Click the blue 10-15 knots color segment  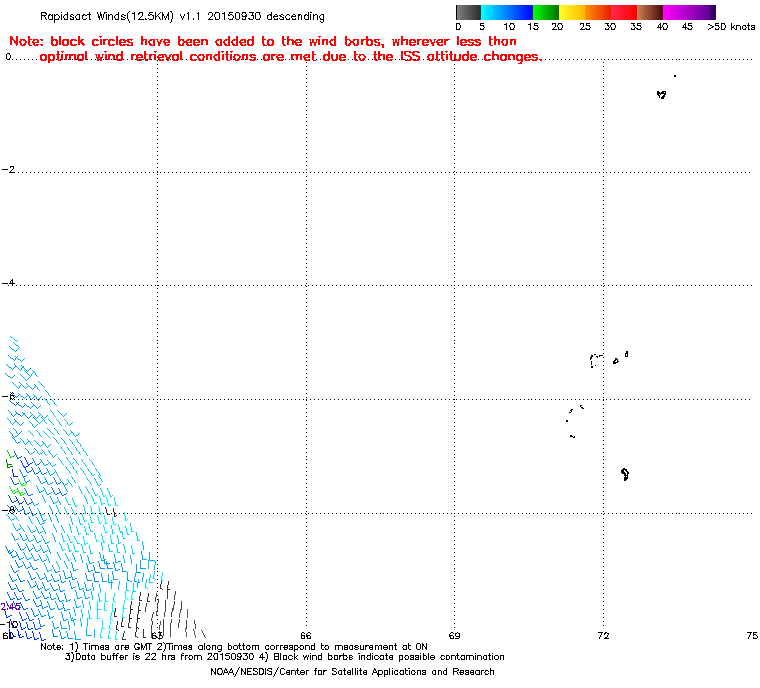(520, 12)
